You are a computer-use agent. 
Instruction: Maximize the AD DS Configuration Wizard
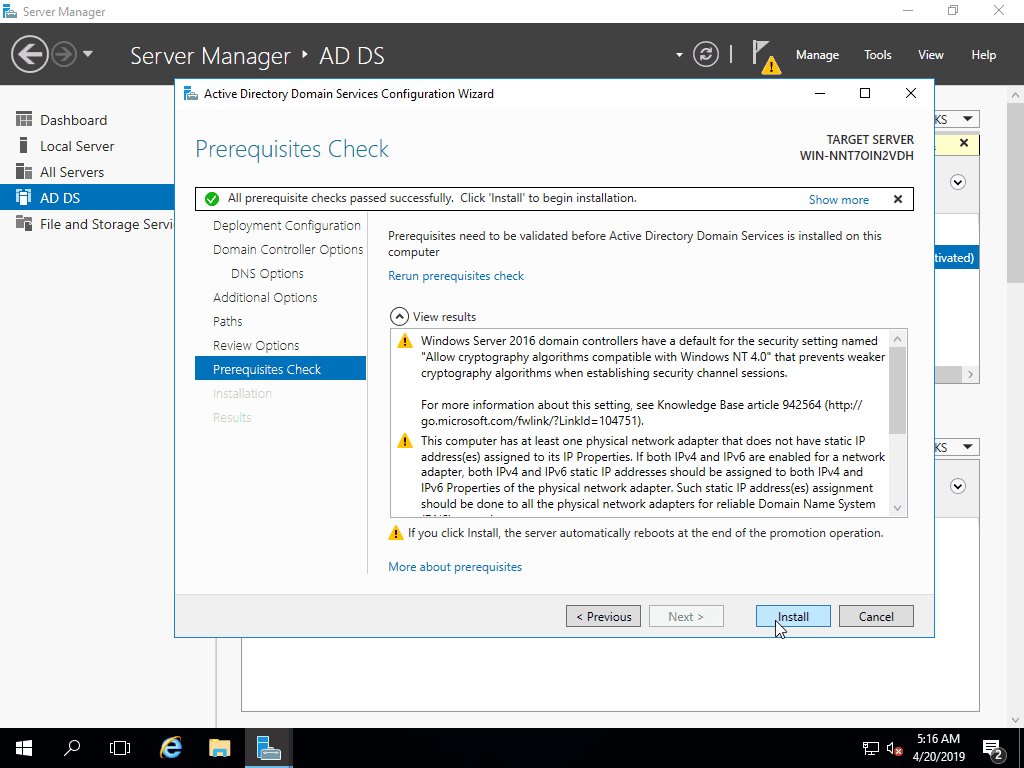tap(865, 93)
